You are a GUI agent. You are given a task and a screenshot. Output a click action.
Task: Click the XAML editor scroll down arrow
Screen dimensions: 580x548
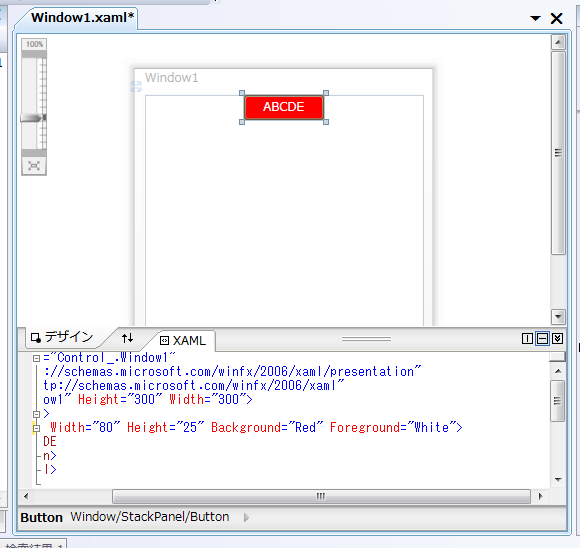click(558, 480)
